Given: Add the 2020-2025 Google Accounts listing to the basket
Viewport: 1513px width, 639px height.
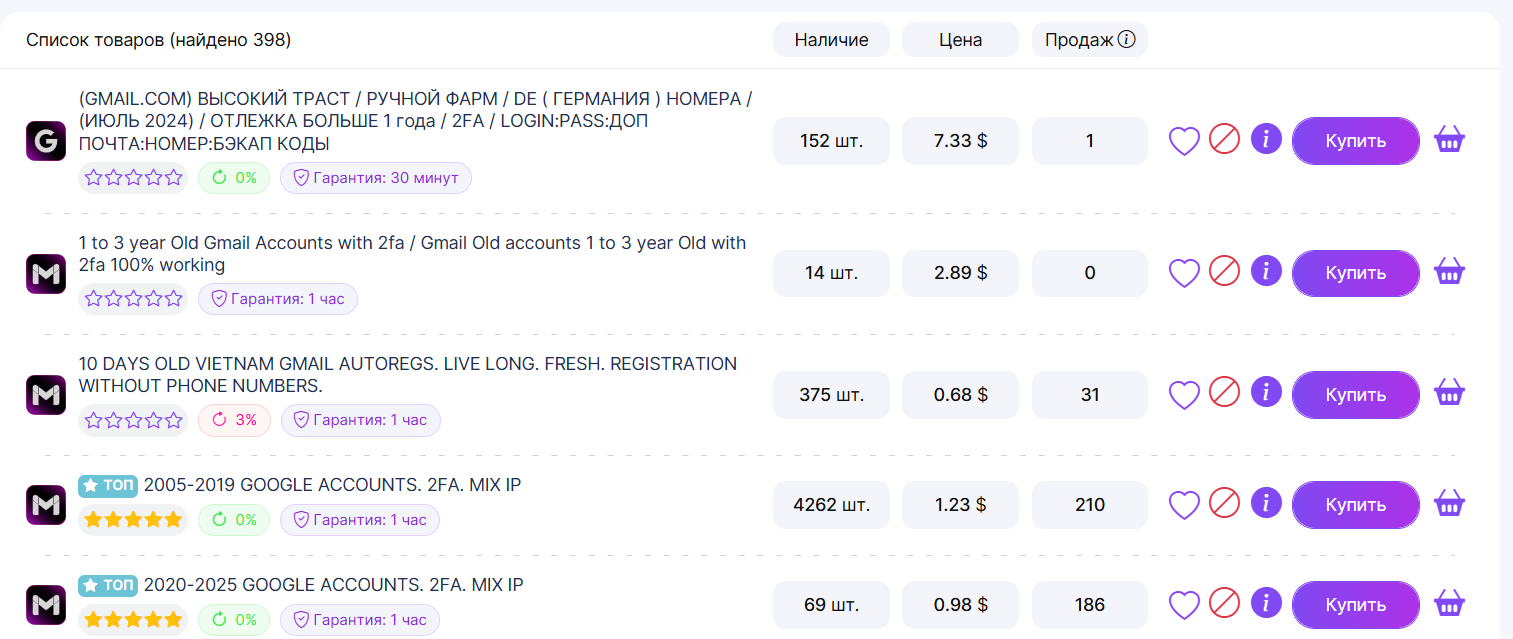Looking at the screenshot, I should [x=1450, y=603].
